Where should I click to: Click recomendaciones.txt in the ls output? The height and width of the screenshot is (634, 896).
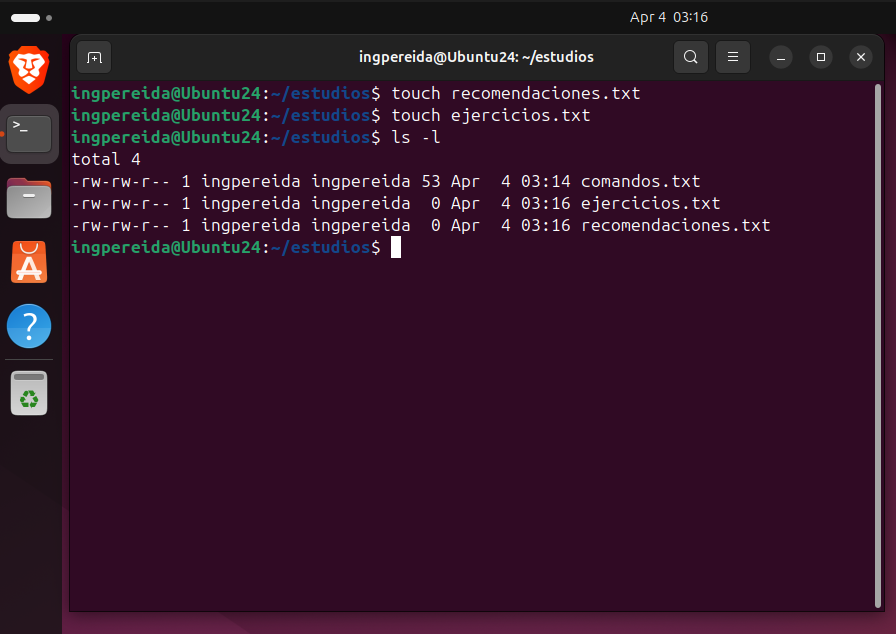pos(675,226)
